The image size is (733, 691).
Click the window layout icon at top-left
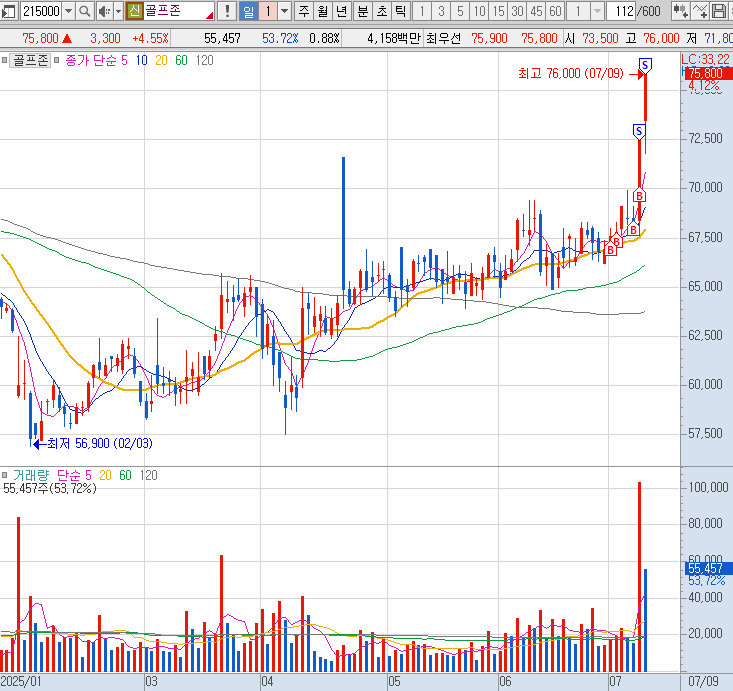pos(9,11)
